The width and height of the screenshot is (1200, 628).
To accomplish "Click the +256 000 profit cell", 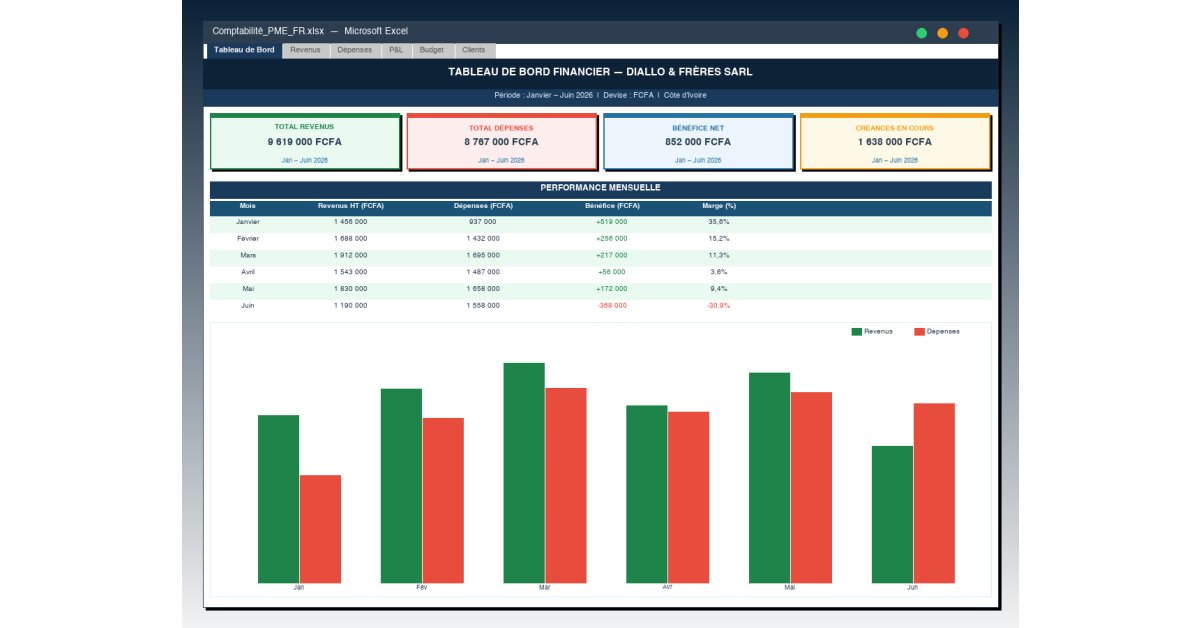I will (x=612, y=239).
